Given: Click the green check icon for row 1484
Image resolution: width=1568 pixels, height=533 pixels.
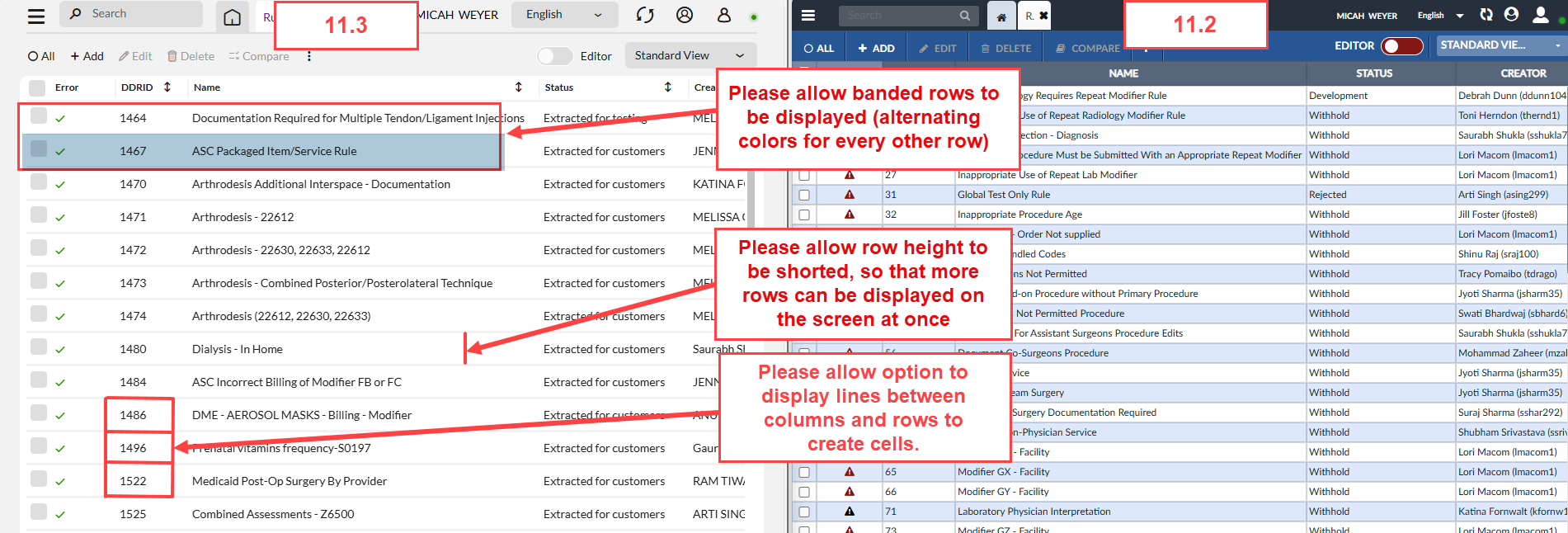Looking at the screenshot, I should pyautogui.click(x=60, y=383).
